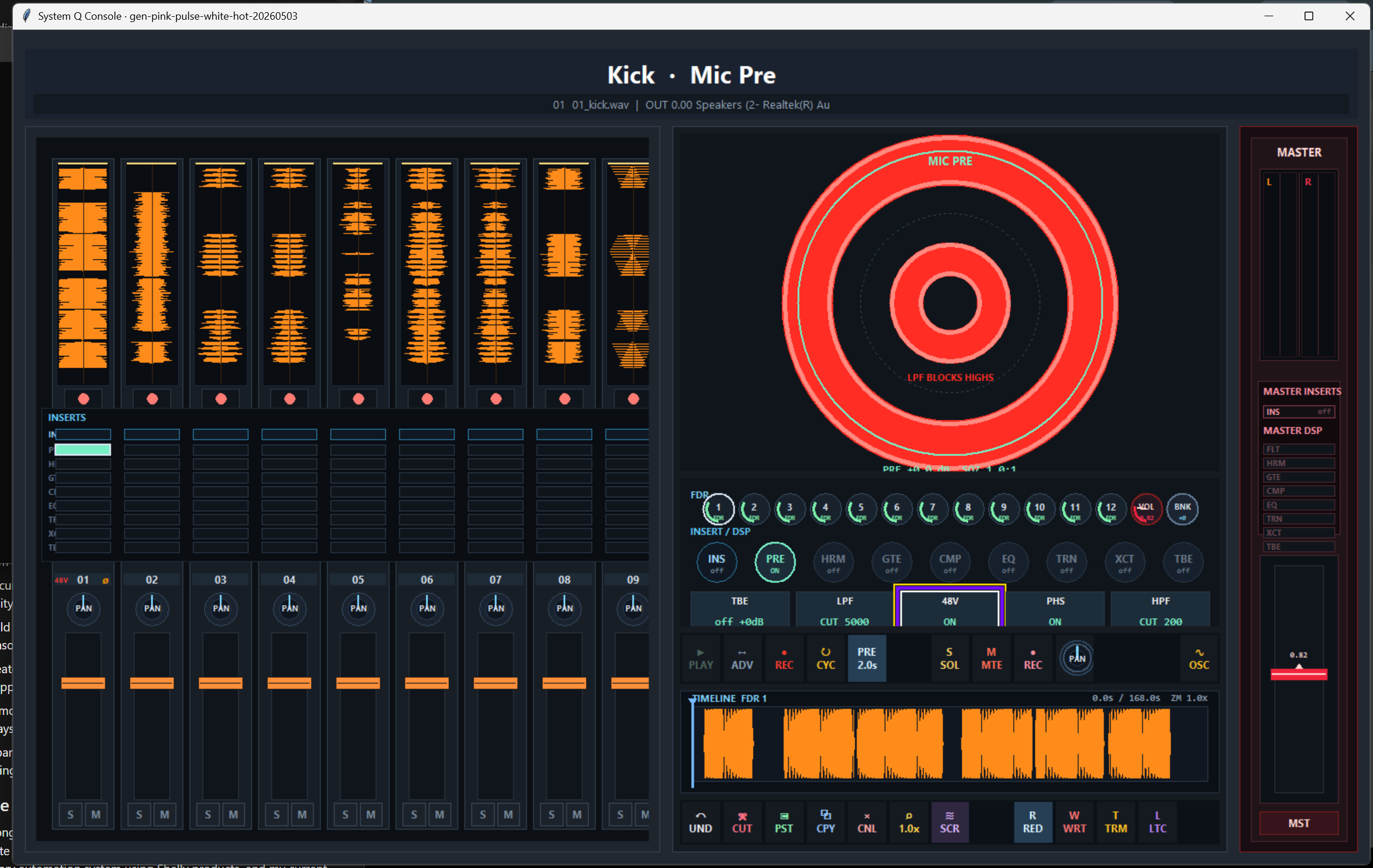This screenshot has width=1373, height=868.
Task: Click the UND undo button
Action: (700, 822)
